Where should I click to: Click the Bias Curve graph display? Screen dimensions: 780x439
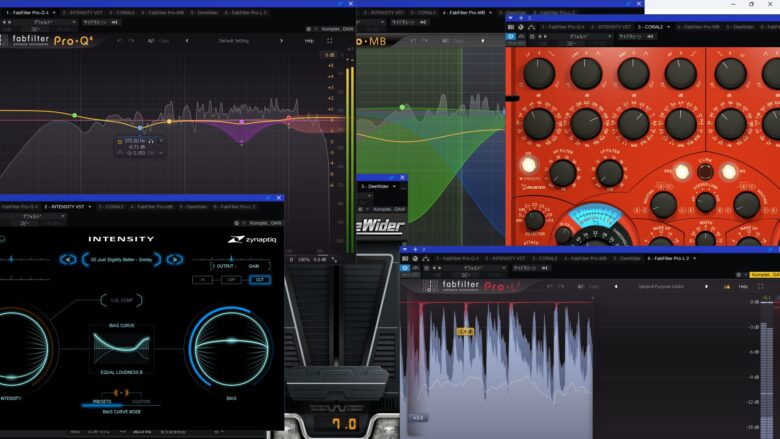(x=121, y=349)
